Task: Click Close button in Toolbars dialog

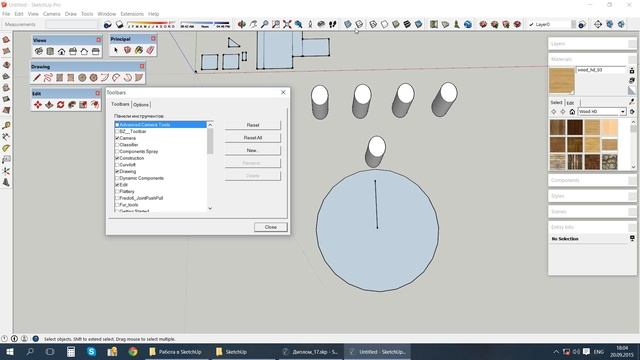Action: (271, 227)
